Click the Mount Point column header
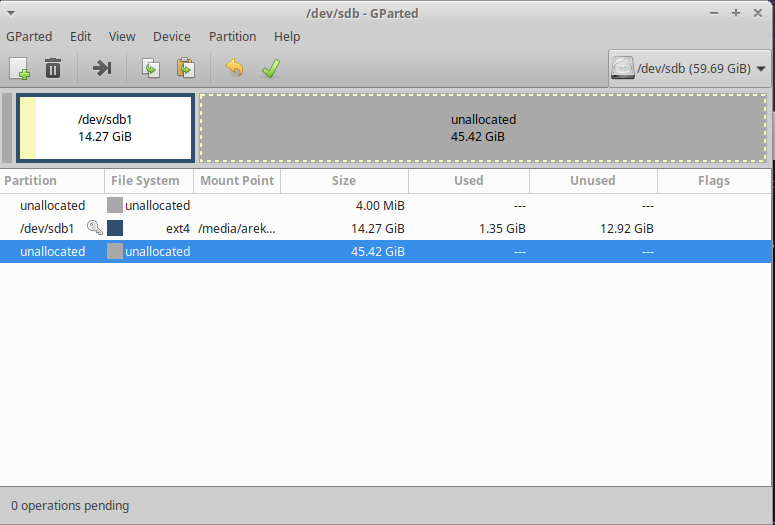This screenshot has width=775, height=525. 237,180
